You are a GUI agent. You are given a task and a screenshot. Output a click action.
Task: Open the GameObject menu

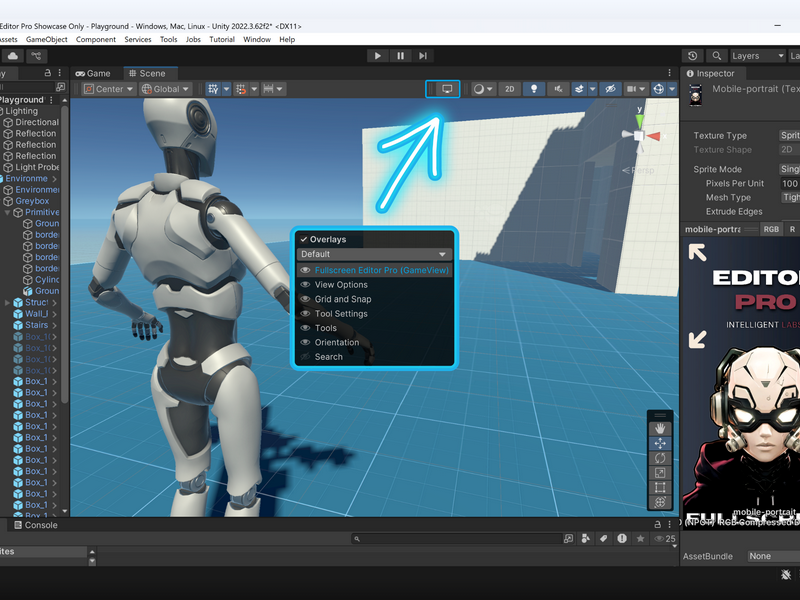click(x=46, y=39)
